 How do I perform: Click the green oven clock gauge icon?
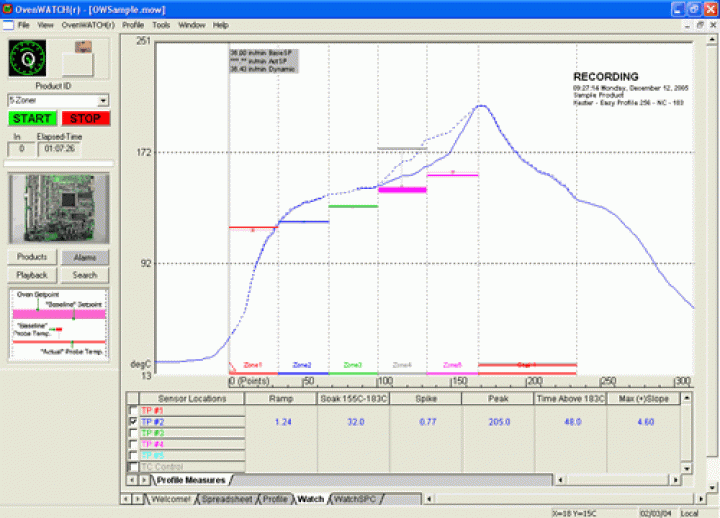pos(28,58)
